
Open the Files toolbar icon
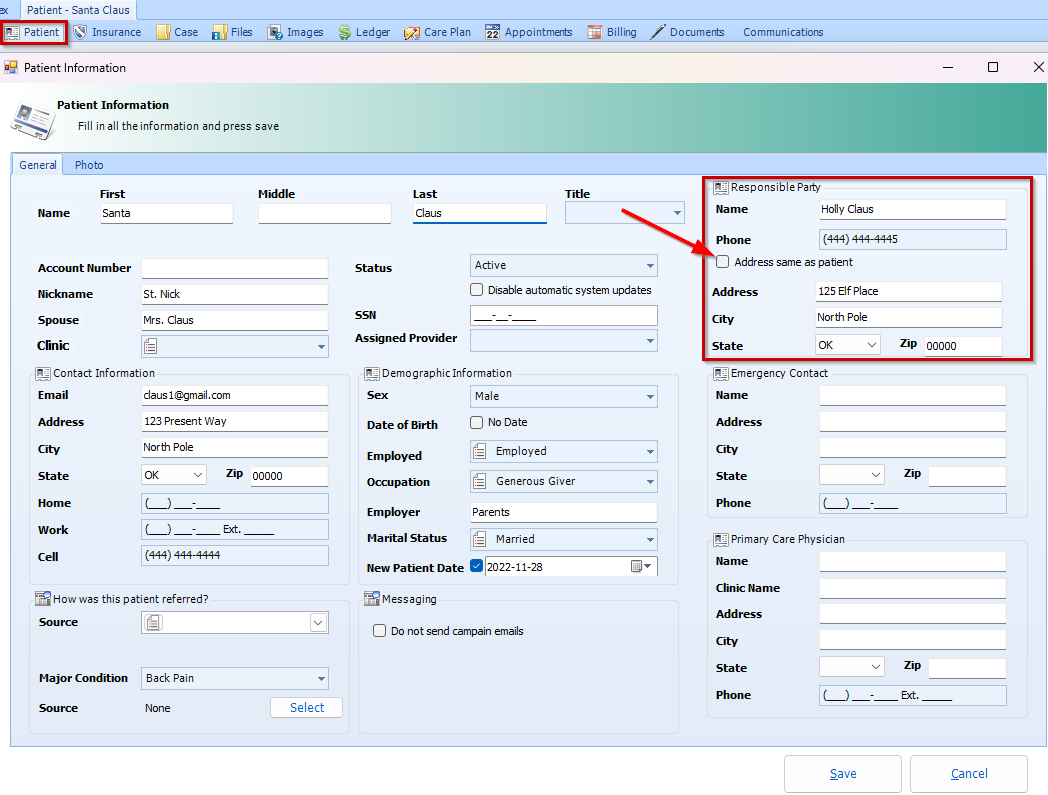pyautogui.click(x=231, y=31)
